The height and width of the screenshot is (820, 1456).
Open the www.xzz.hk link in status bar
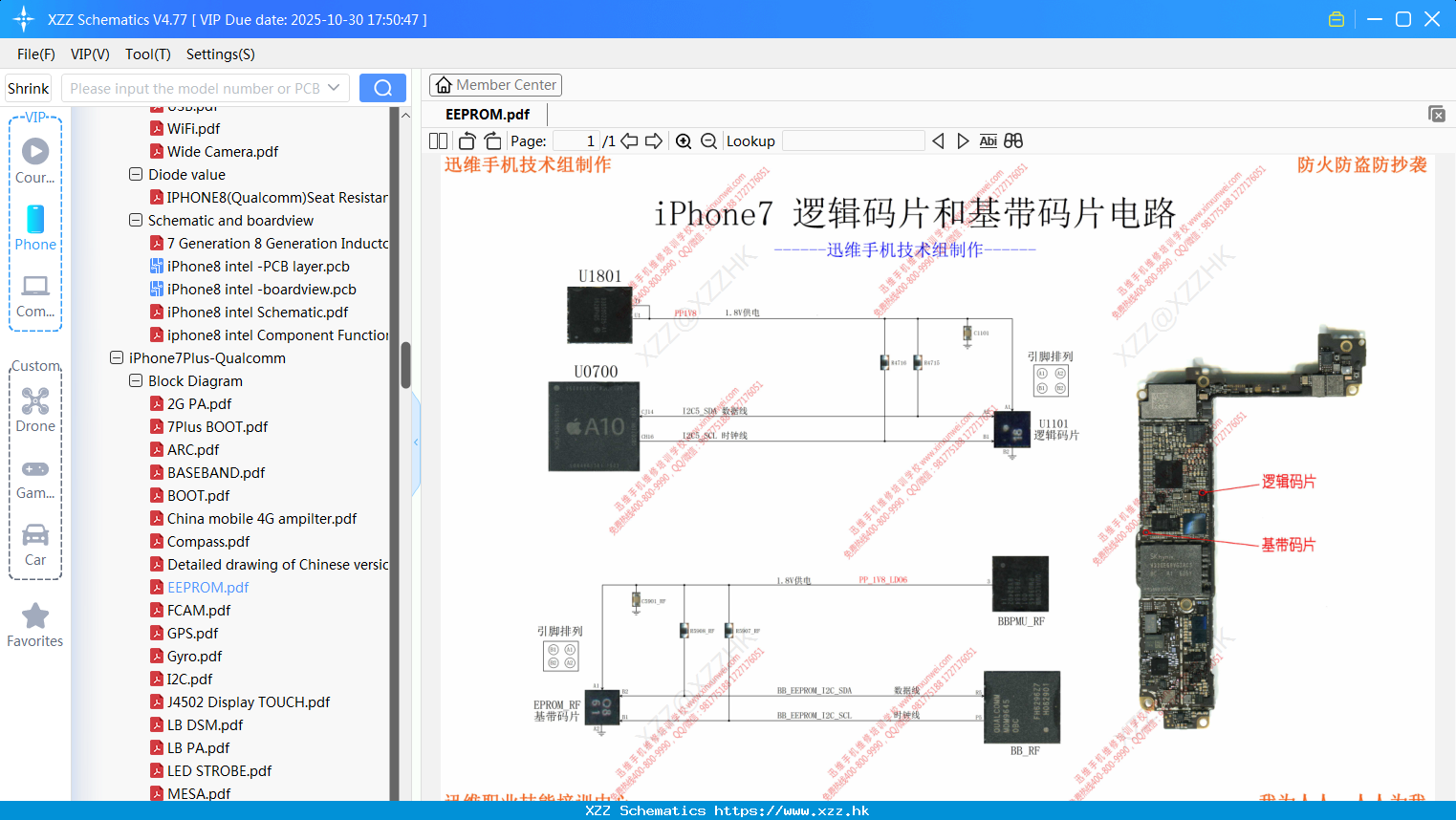792,810
